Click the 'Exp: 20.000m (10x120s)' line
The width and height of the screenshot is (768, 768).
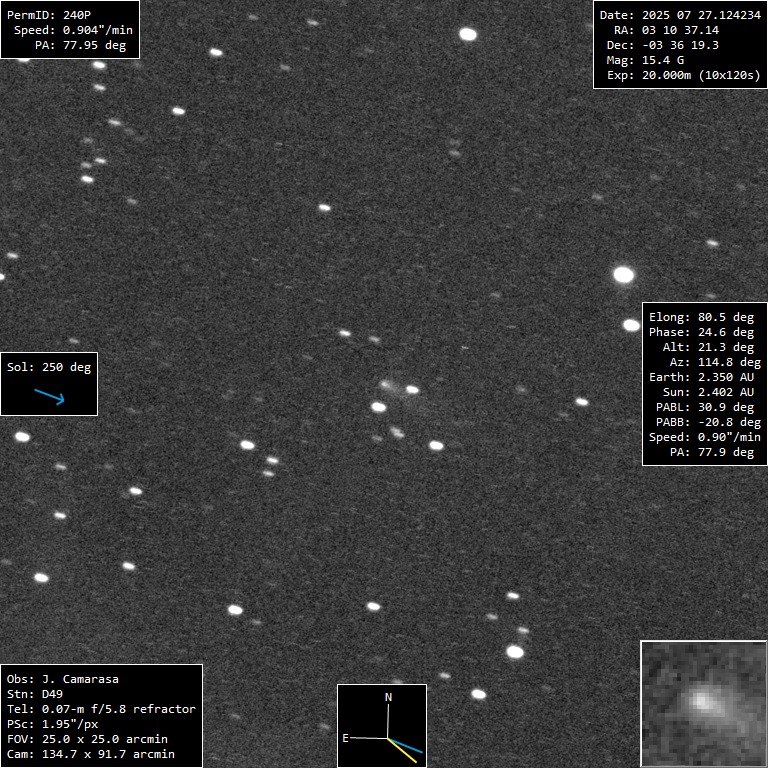[683, 75]
